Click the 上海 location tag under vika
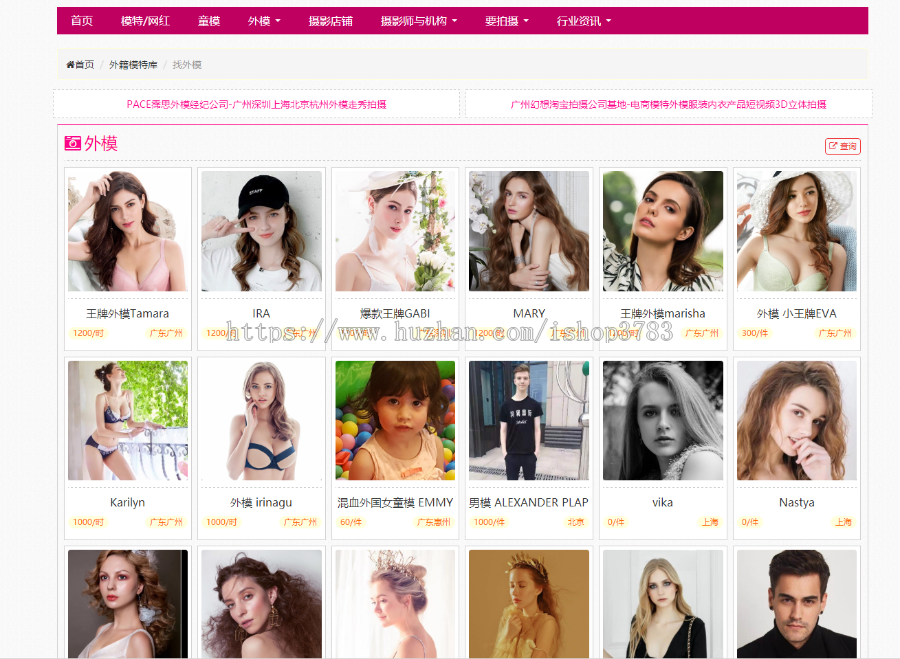Viewport: 900px width, 659px height. (710, 522)
